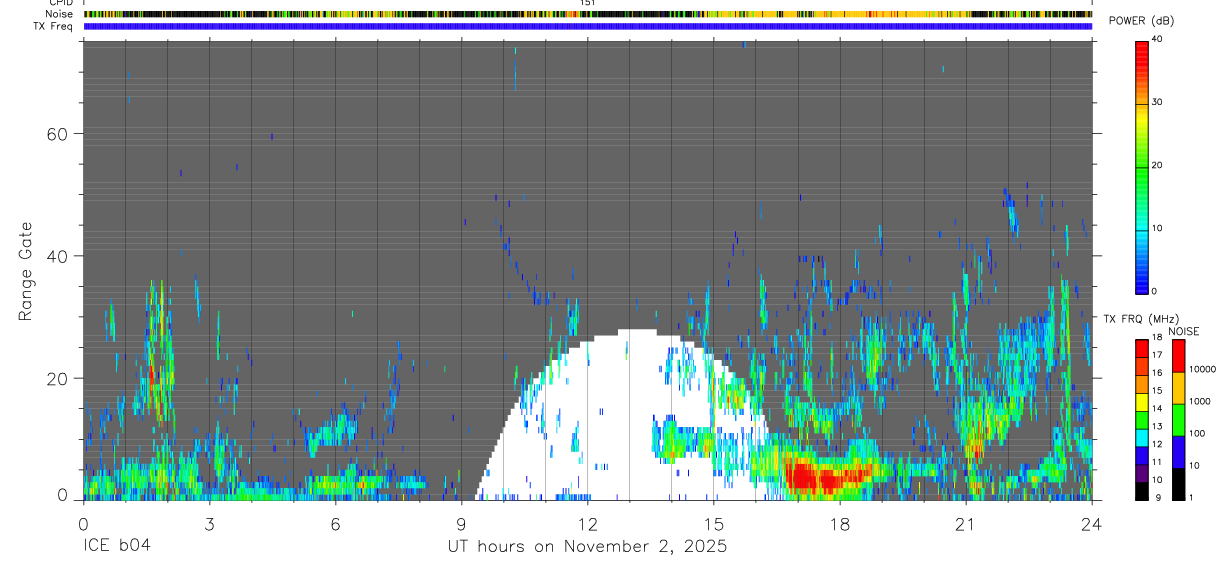Screen dimensions: 1228x567
Task: Click the green swatch in the NOISE legend
Action: [1178, 420]
